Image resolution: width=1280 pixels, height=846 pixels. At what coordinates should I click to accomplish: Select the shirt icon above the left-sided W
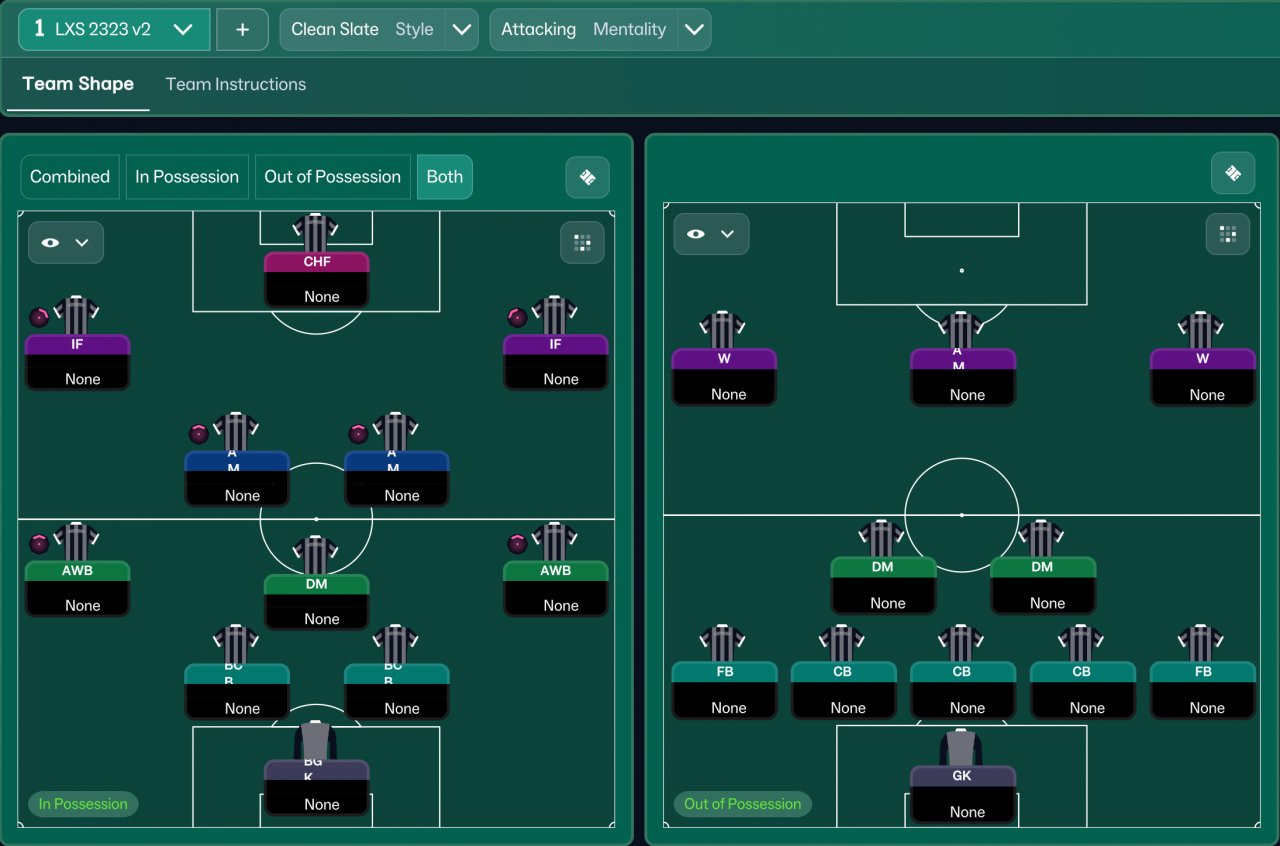pos(722,330)
